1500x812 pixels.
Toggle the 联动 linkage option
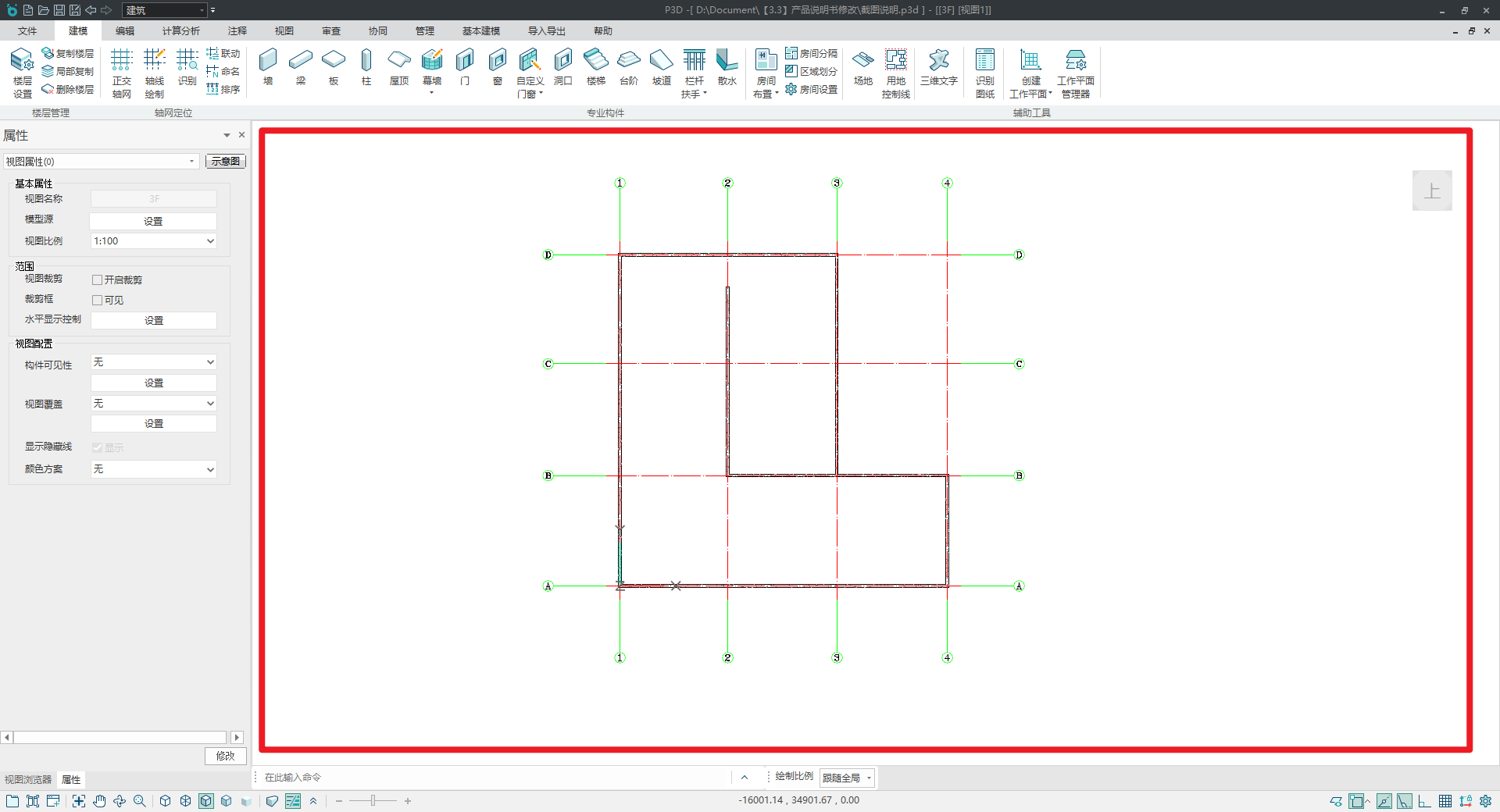pyautogui.click(x=223, y=53)
